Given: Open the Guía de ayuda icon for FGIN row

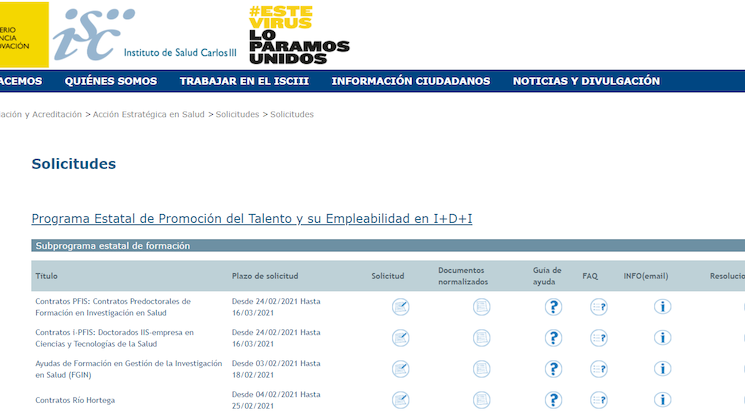Looking at the screenshot, I should 553,369.
